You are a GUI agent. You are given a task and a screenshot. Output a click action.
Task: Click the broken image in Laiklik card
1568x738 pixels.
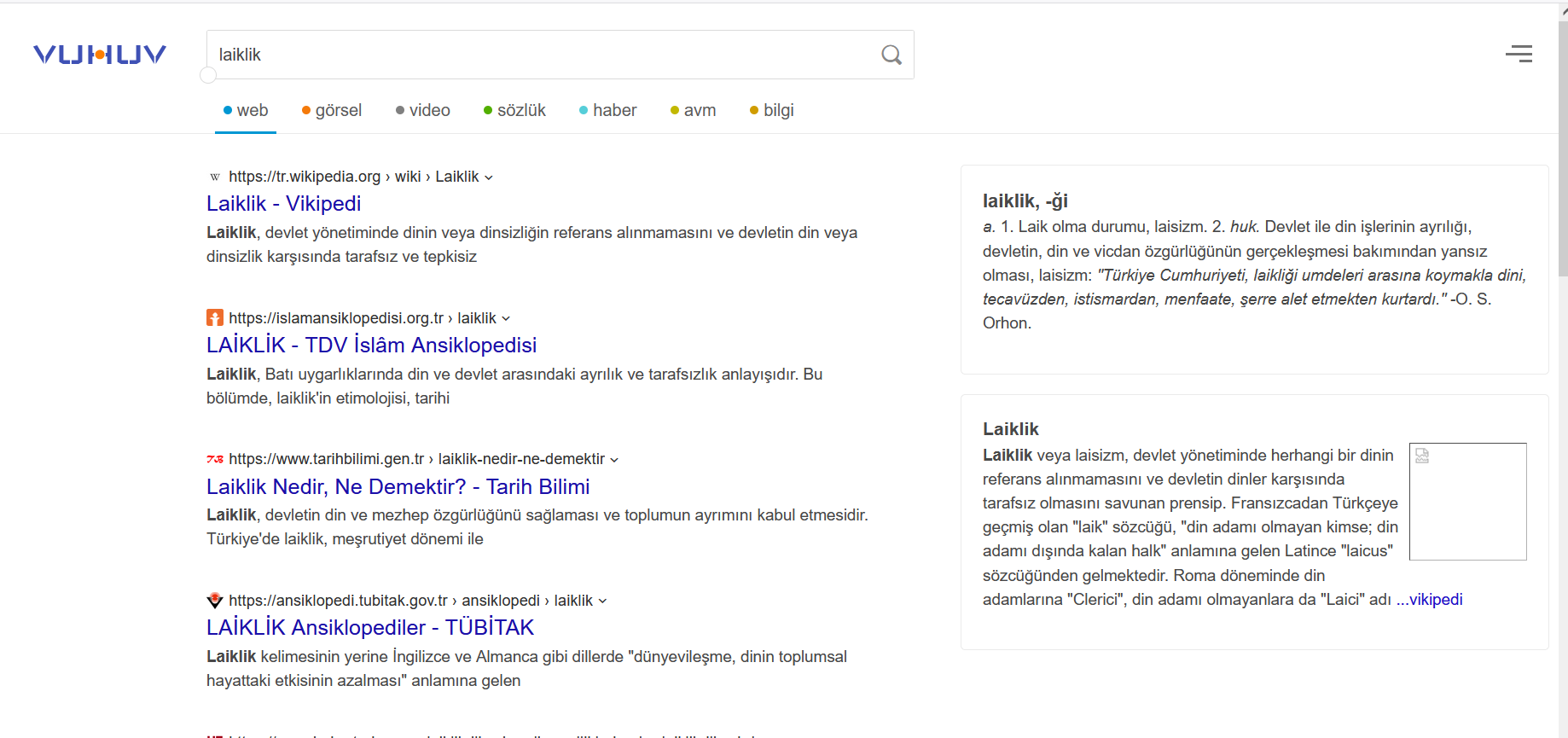point(1467,501)
